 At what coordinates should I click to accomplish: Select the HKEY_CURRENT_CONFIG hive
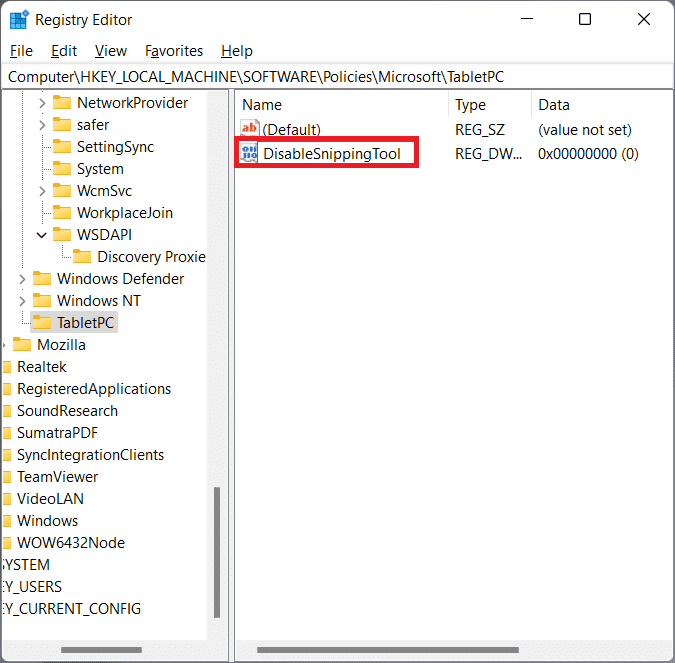[72, 608]
